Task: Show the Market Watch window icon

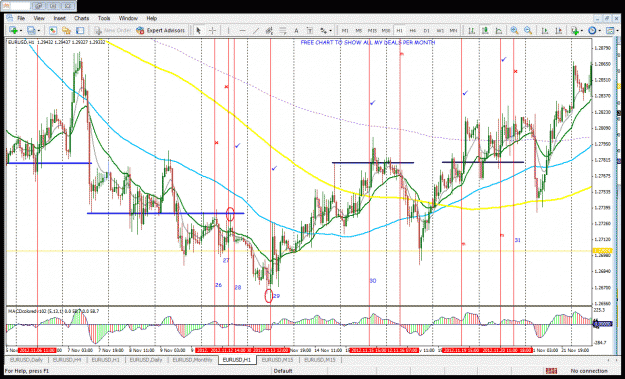Action: coord(53,30)
